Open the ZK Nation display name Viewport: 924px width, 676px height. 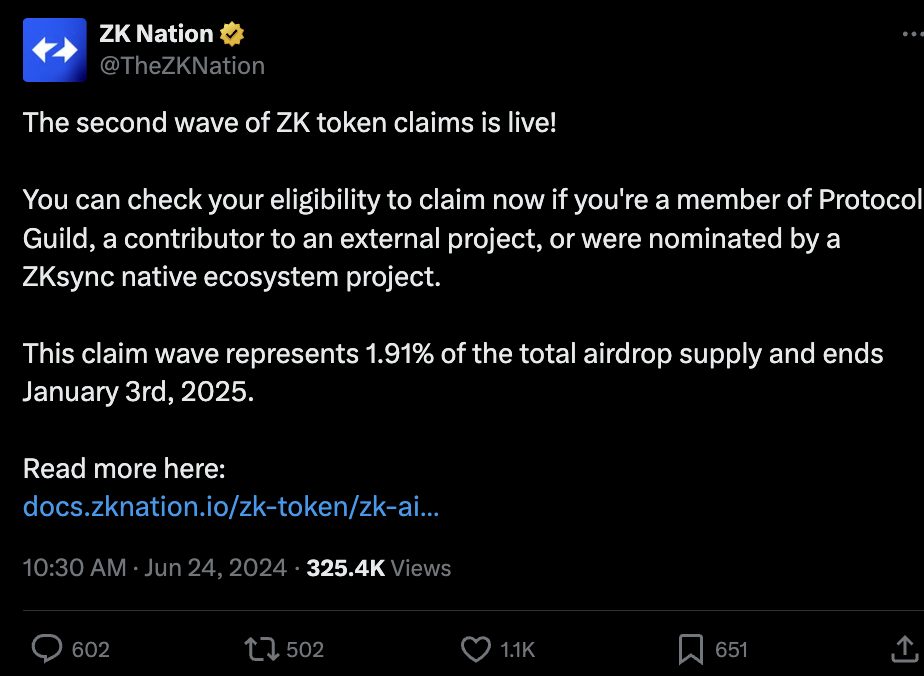pyautogui.click(x=156, y=34)
